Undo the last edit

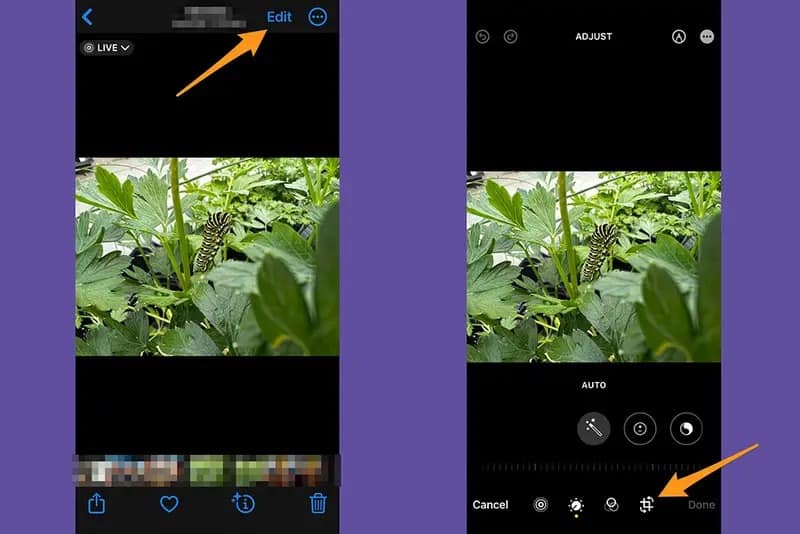coord(482,36)
